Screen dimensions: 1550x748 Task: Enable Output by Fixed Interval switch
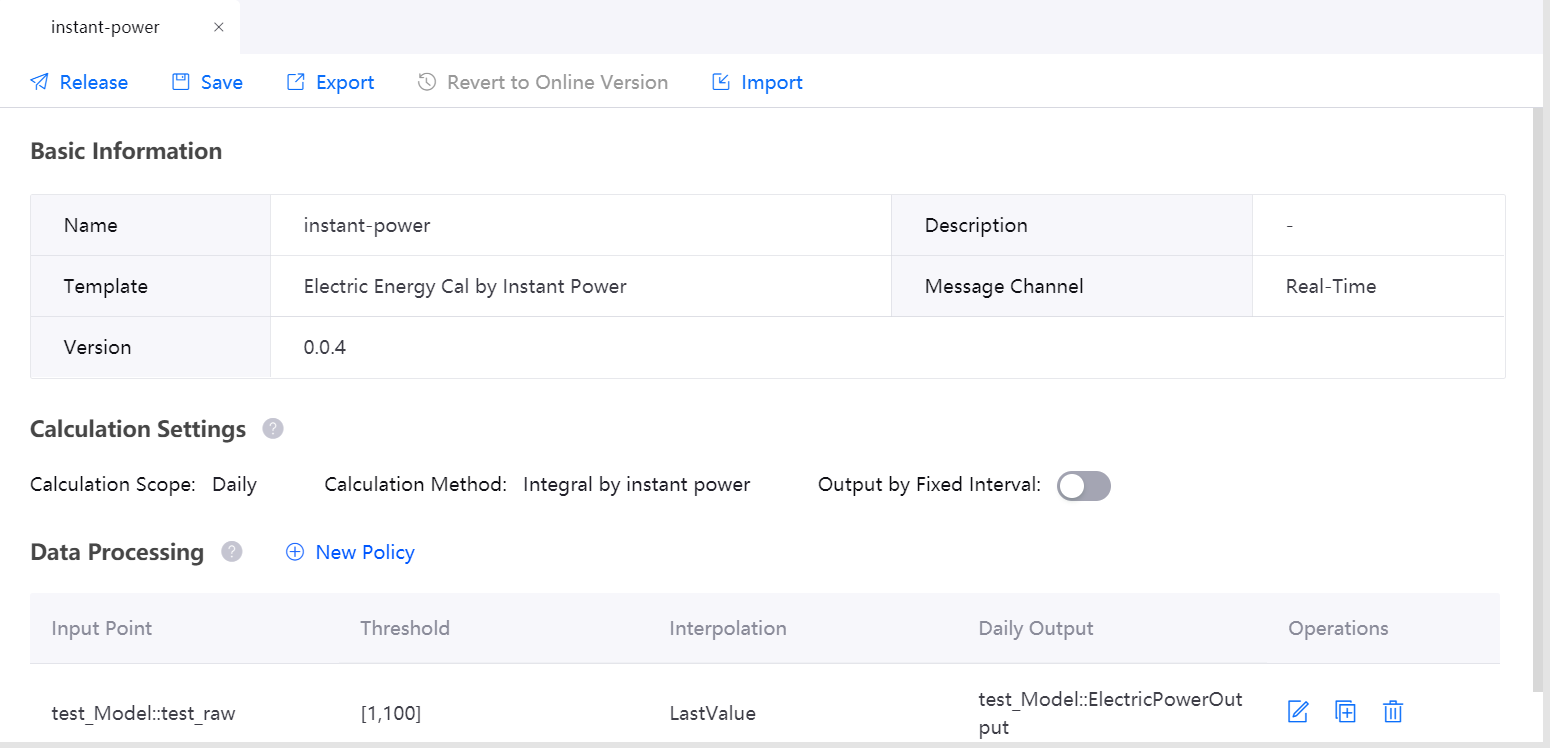[x=1084, y=486]
